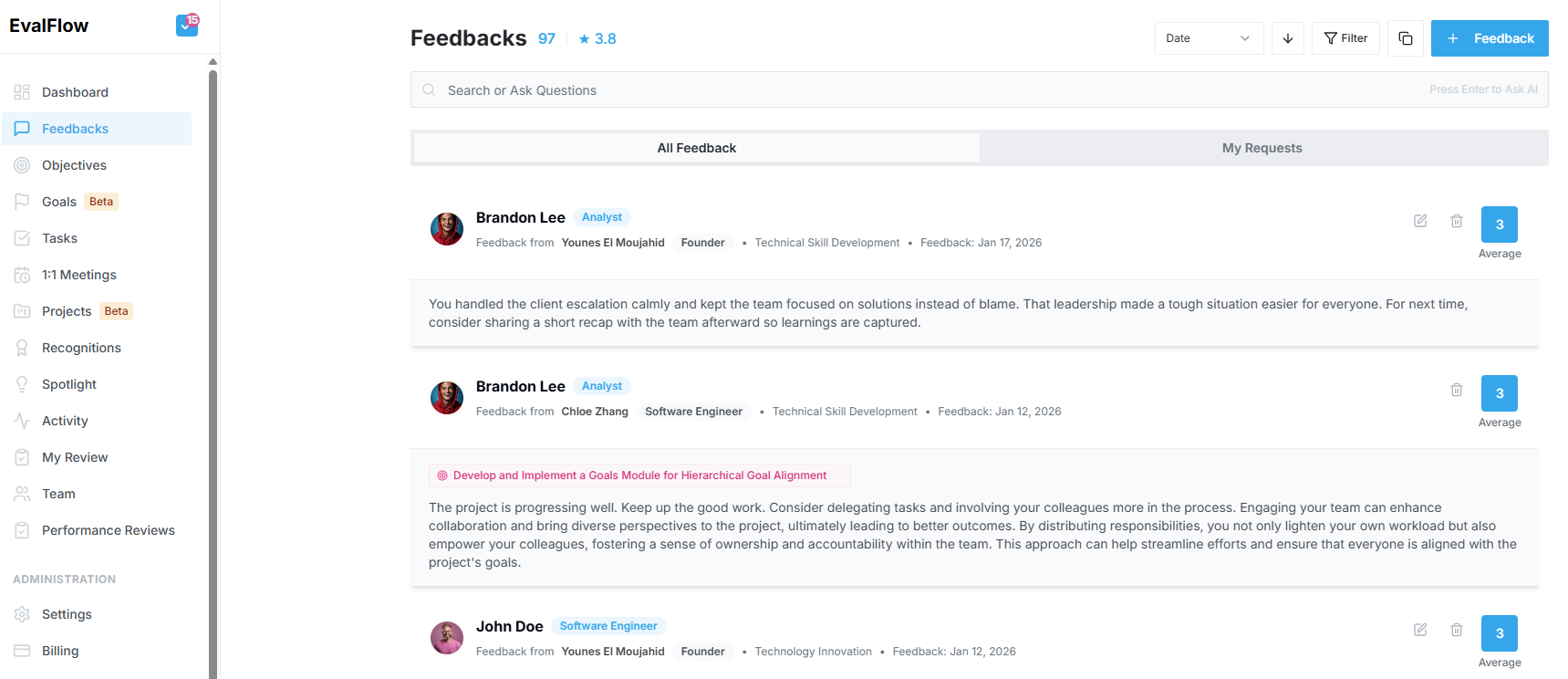Open Performance Reviews in sidebar
This screenshot has height=679, width=1568.
tap(108, 530)
